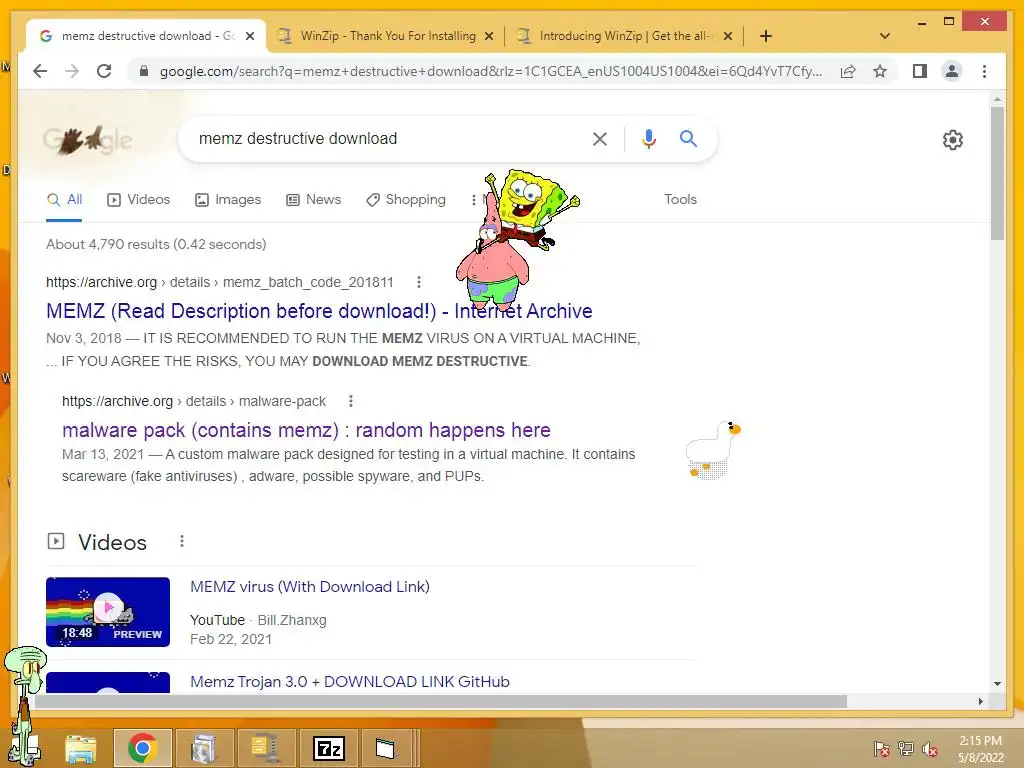The height and width of the screenshot is (768, 1024).
Task: Open options for memz_batch_code result
Action: click(x=419, y=282)
